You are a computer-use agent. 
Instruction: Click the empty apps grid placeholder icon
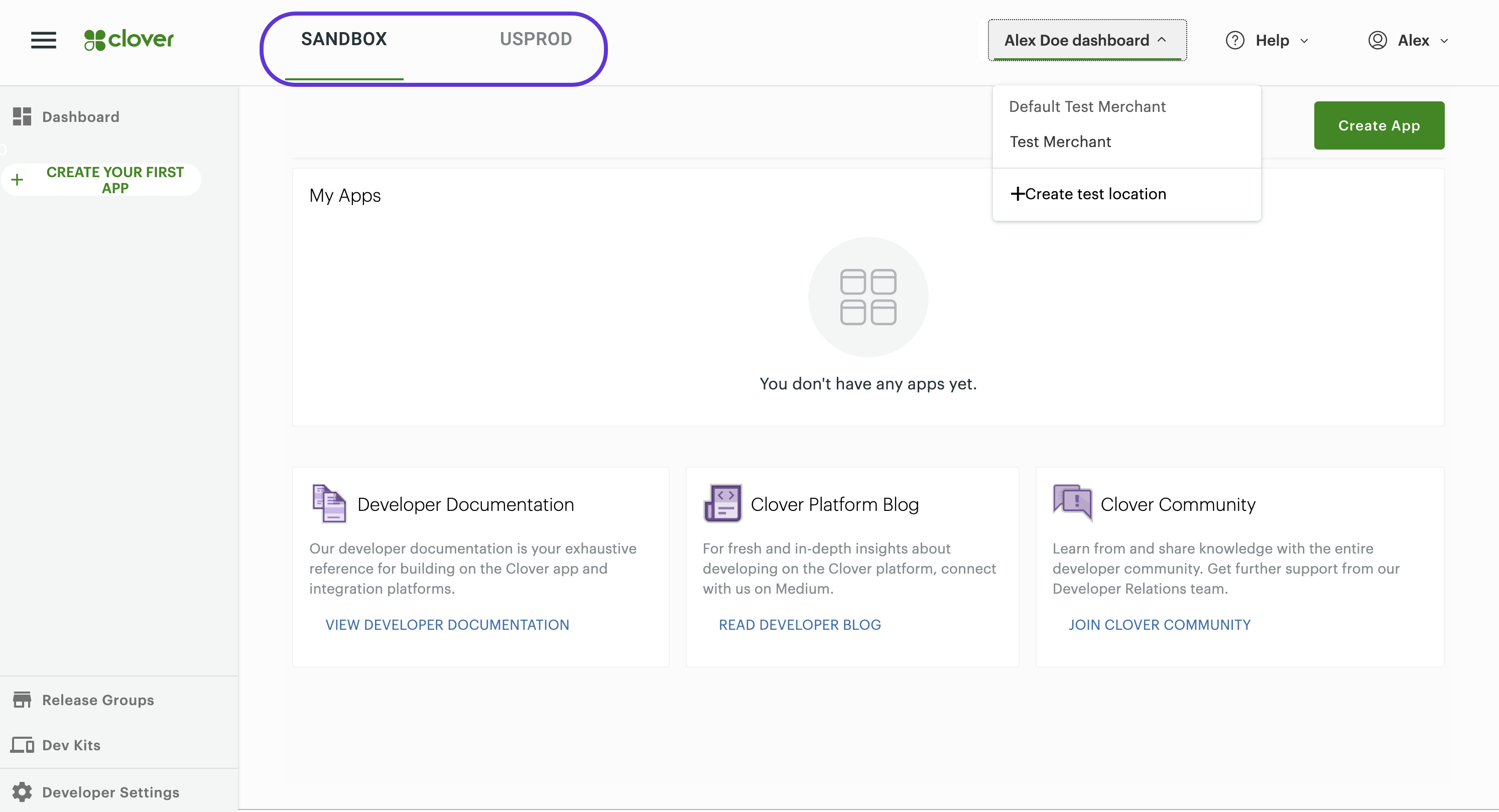(x=867, y=297)
